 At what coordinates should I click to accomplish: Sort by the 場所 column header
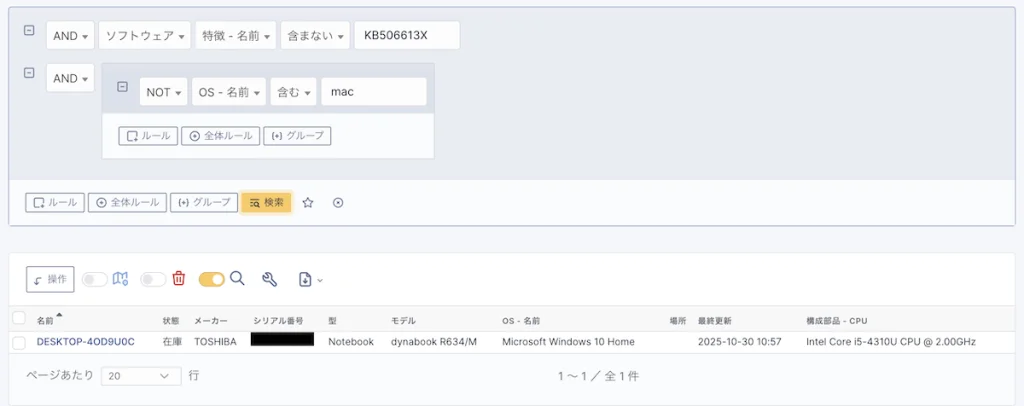point(678,321)
